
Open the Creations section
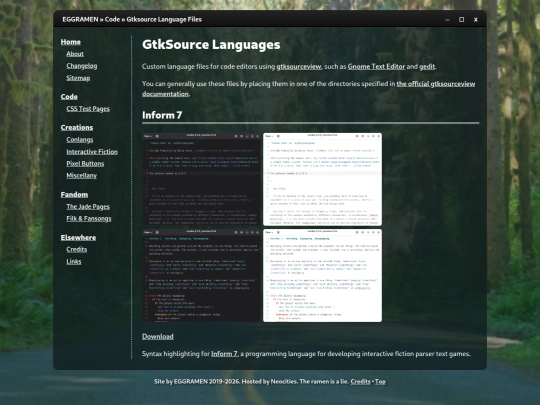point(77,127)
